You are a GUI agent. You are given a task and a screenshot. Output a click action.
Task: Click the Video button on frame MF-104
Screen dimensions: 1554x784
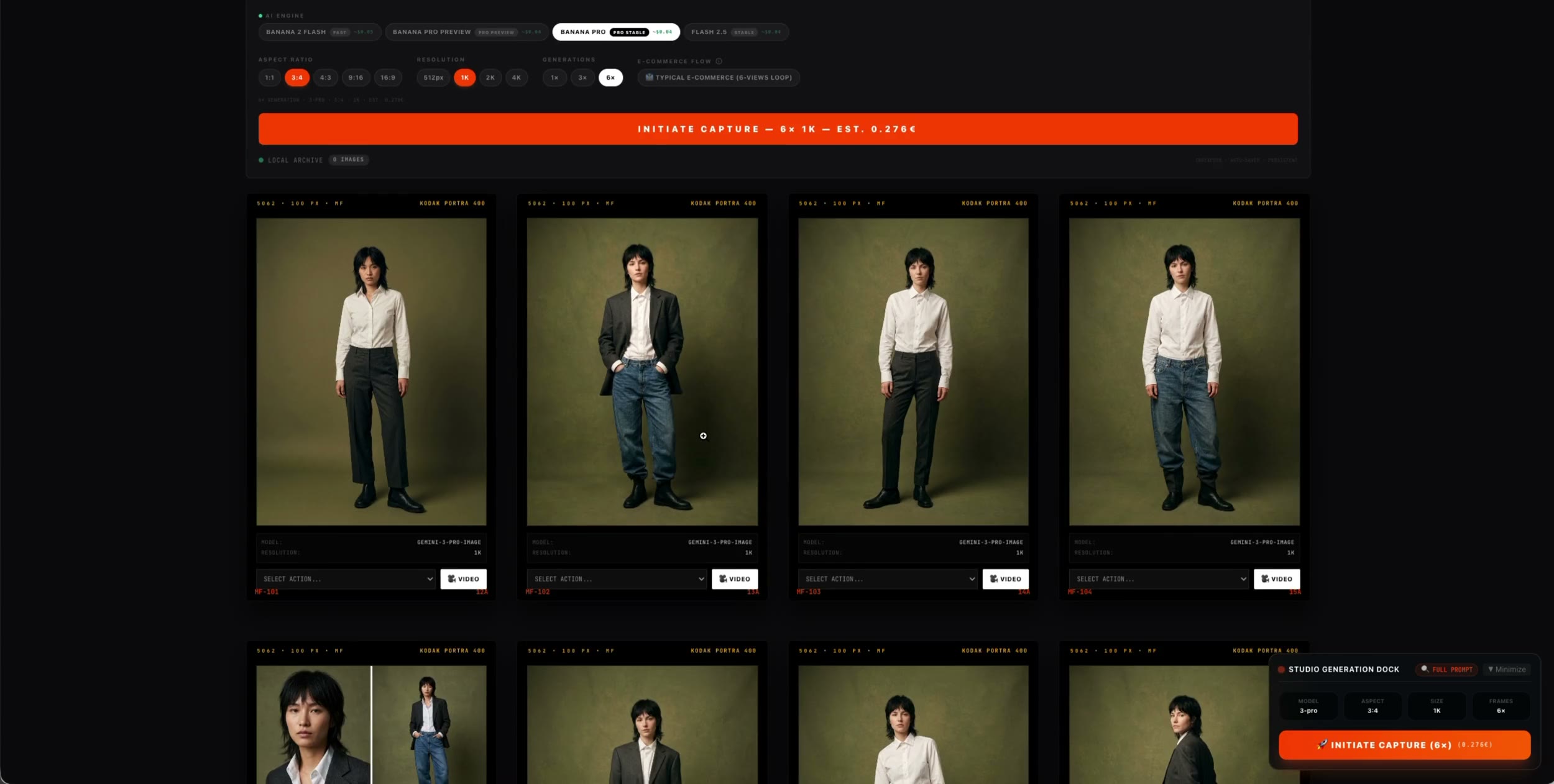click(x=1276, y=578)
